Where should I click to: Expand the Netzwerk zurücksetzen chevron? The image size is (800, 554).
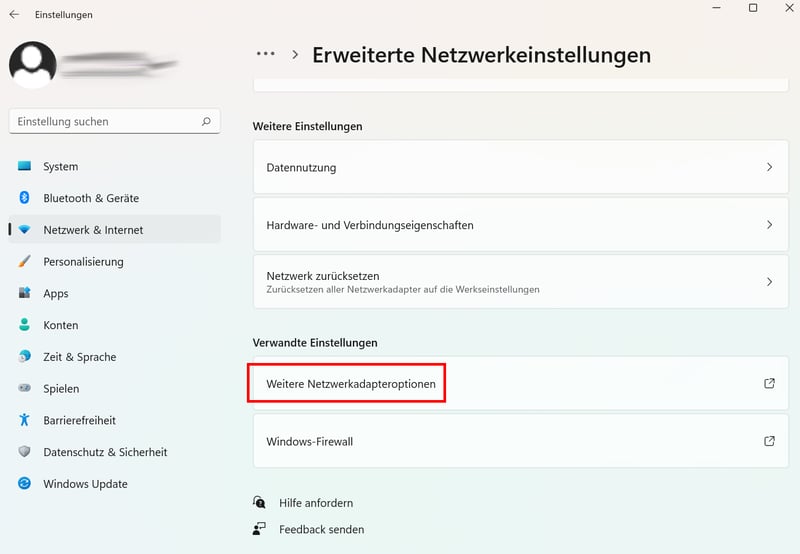click(x=769, y=282)
